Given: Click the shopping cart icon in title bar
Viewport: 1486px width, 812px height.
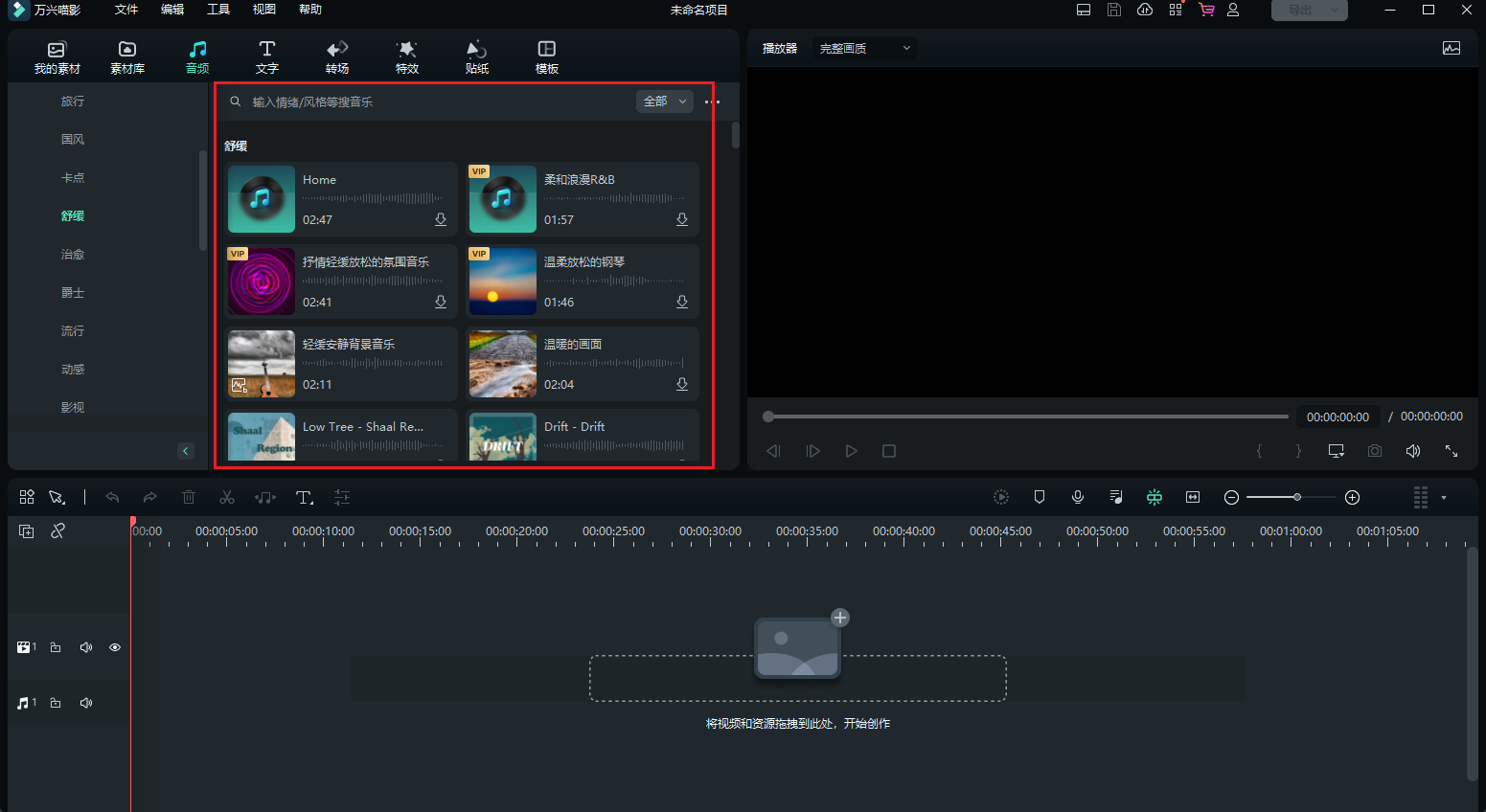Looking at the screenshot, I should (x=1206, y=10).
